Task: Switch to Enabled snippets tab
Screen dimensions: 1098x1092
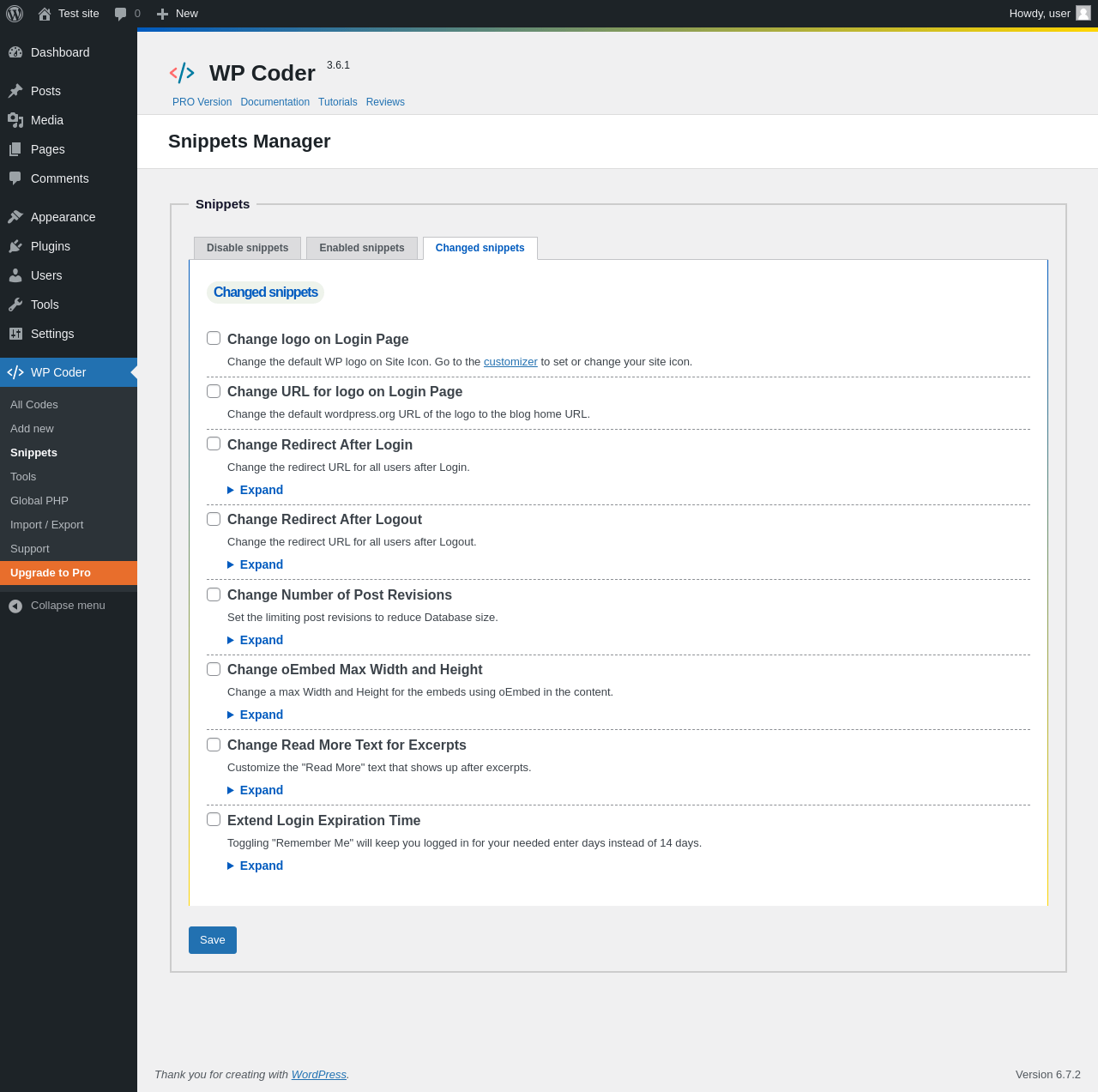Action: 362,248
